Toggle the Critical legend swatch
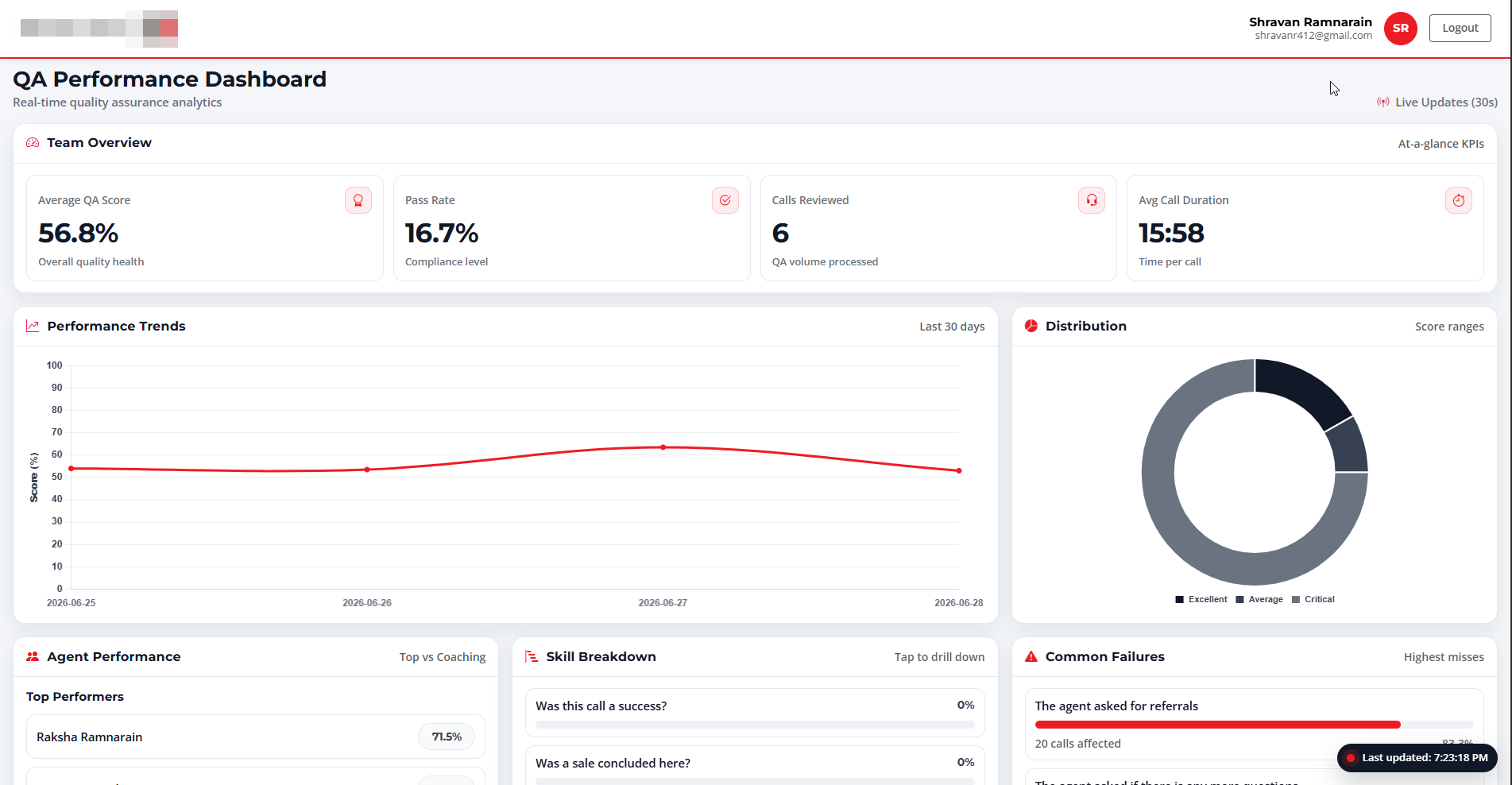 click(x=1296, y=600)
